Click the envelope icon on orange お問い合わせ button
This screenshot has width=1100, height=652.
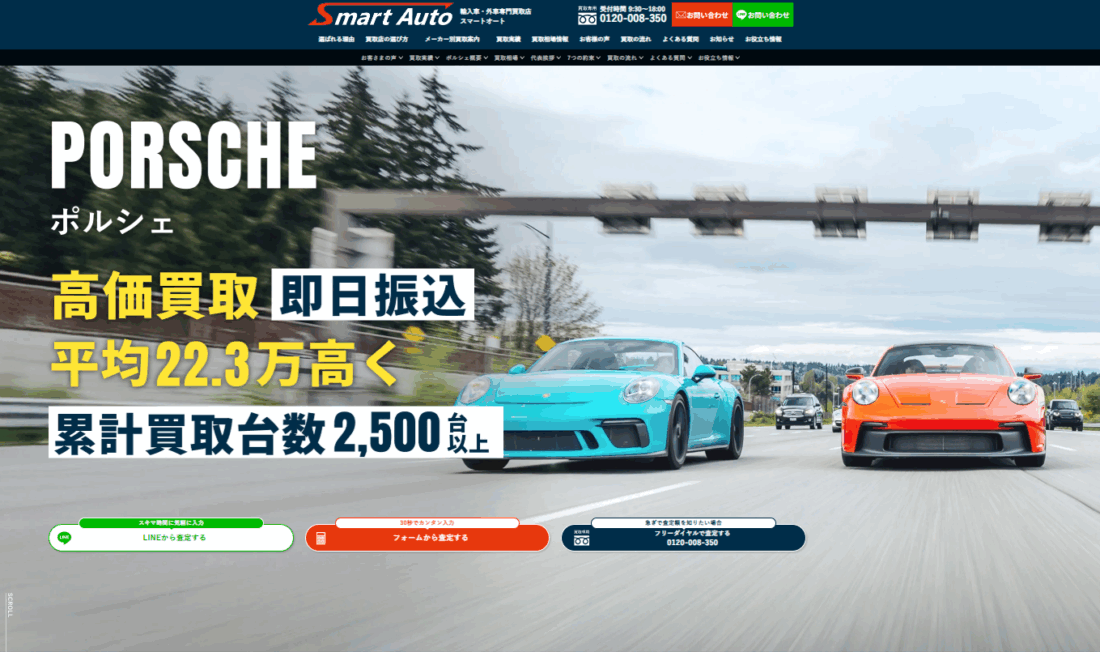679,15
